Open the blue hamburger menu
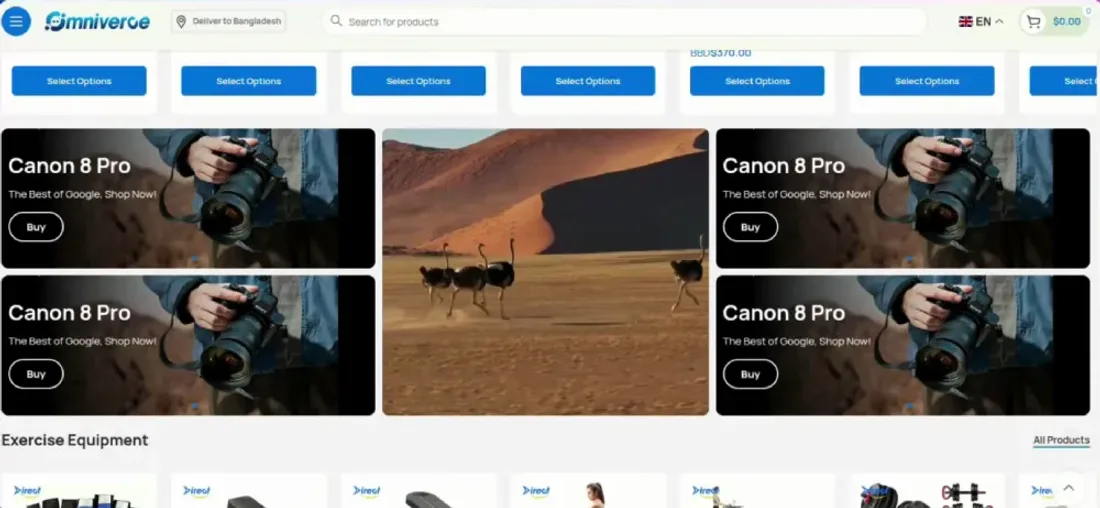The width and height of the screenshot is (1100, 508). [16, 22]
